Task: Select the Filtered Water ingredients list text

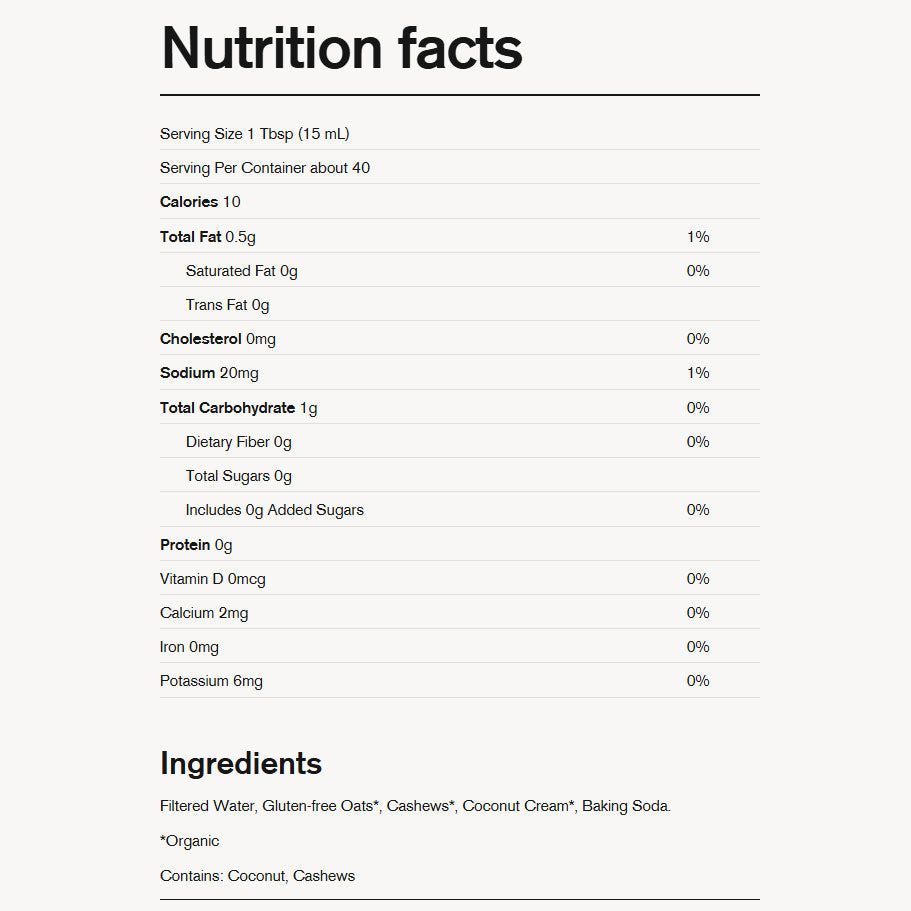Action: click(415, 806)
